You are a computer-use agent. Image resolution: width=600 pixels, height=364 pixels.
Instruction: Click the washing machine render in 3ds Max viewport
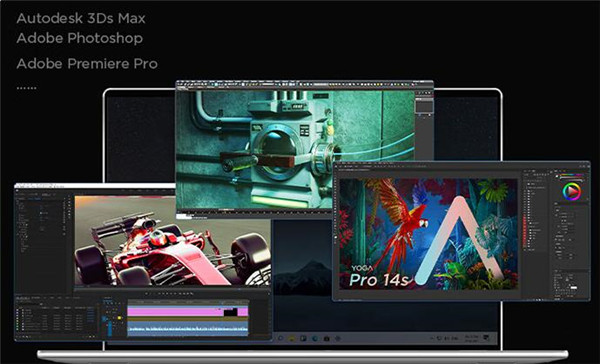point(295,150)
